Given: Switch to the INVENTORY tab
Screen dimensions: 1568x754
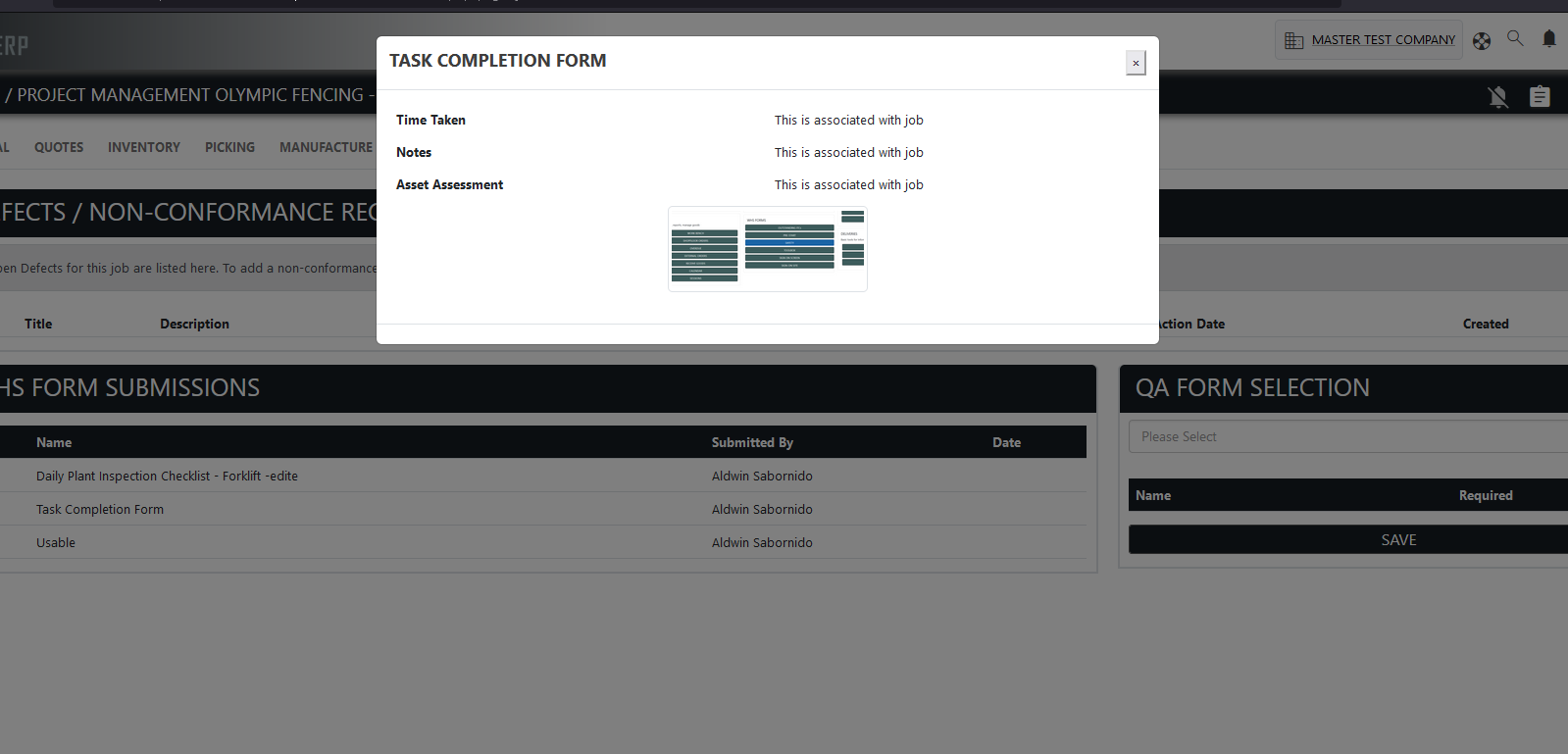Looking at the screenshot, I should (144, 147).
